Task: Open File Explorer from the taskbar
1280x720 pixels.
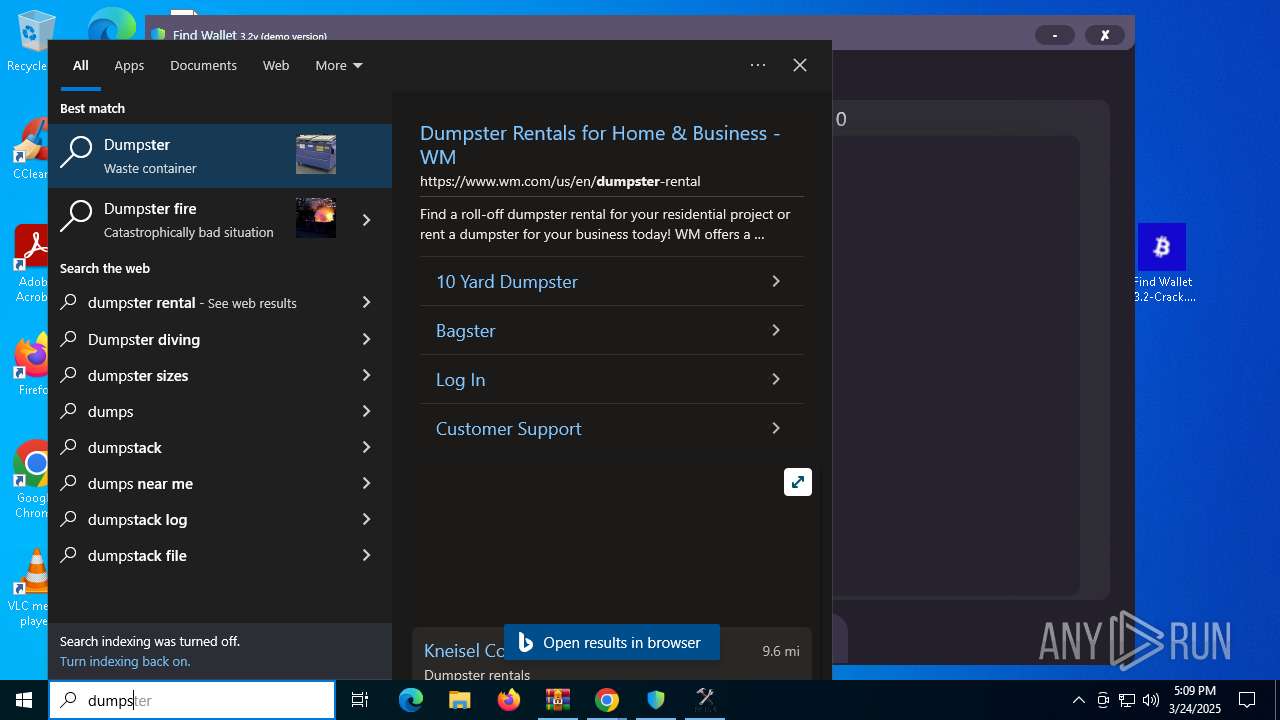Action: [459, 700]
